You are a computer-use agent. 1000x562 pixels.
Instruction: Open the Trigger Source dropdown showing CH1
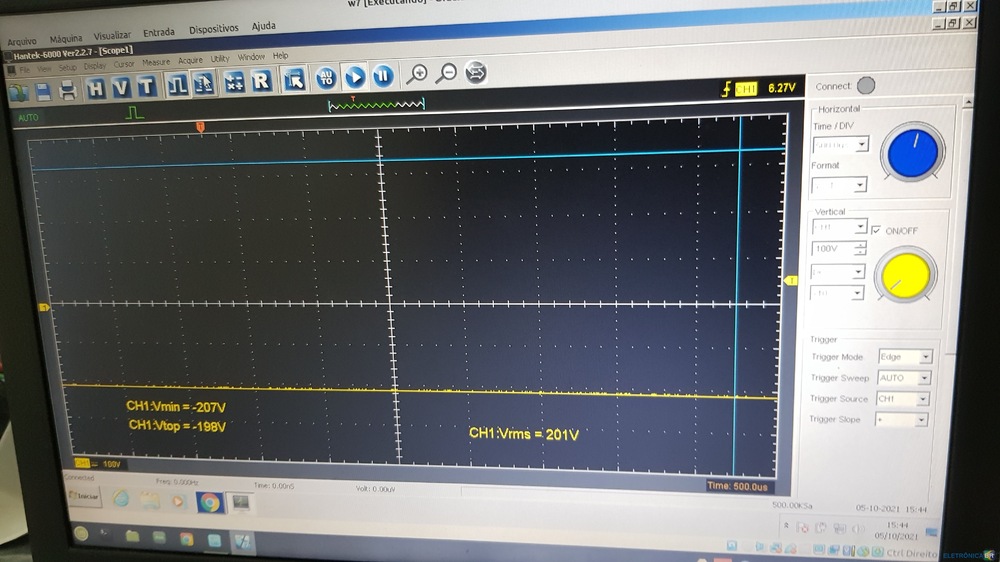902,399
